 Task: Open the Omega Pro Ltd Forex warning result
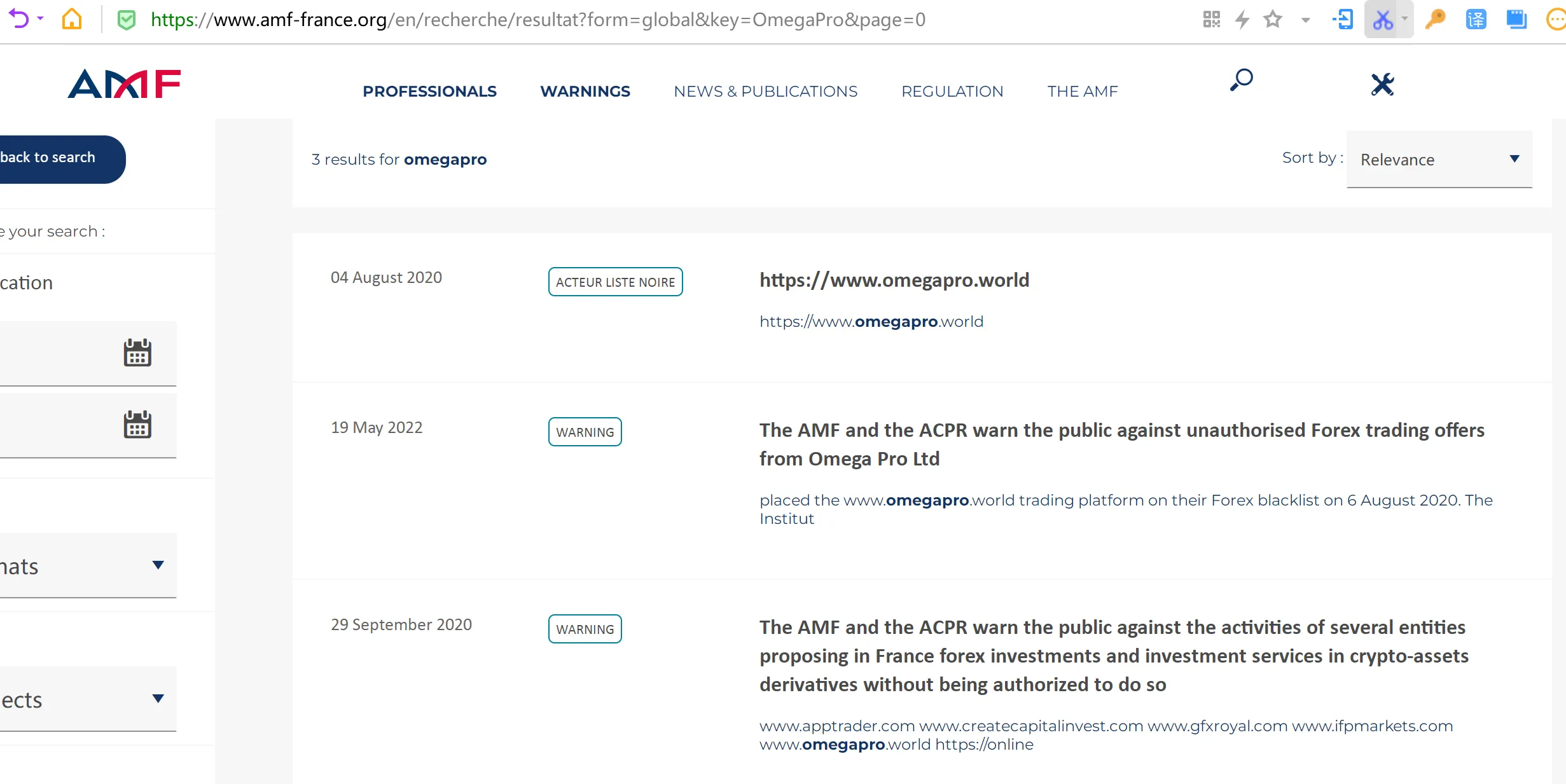point(1122,444)
